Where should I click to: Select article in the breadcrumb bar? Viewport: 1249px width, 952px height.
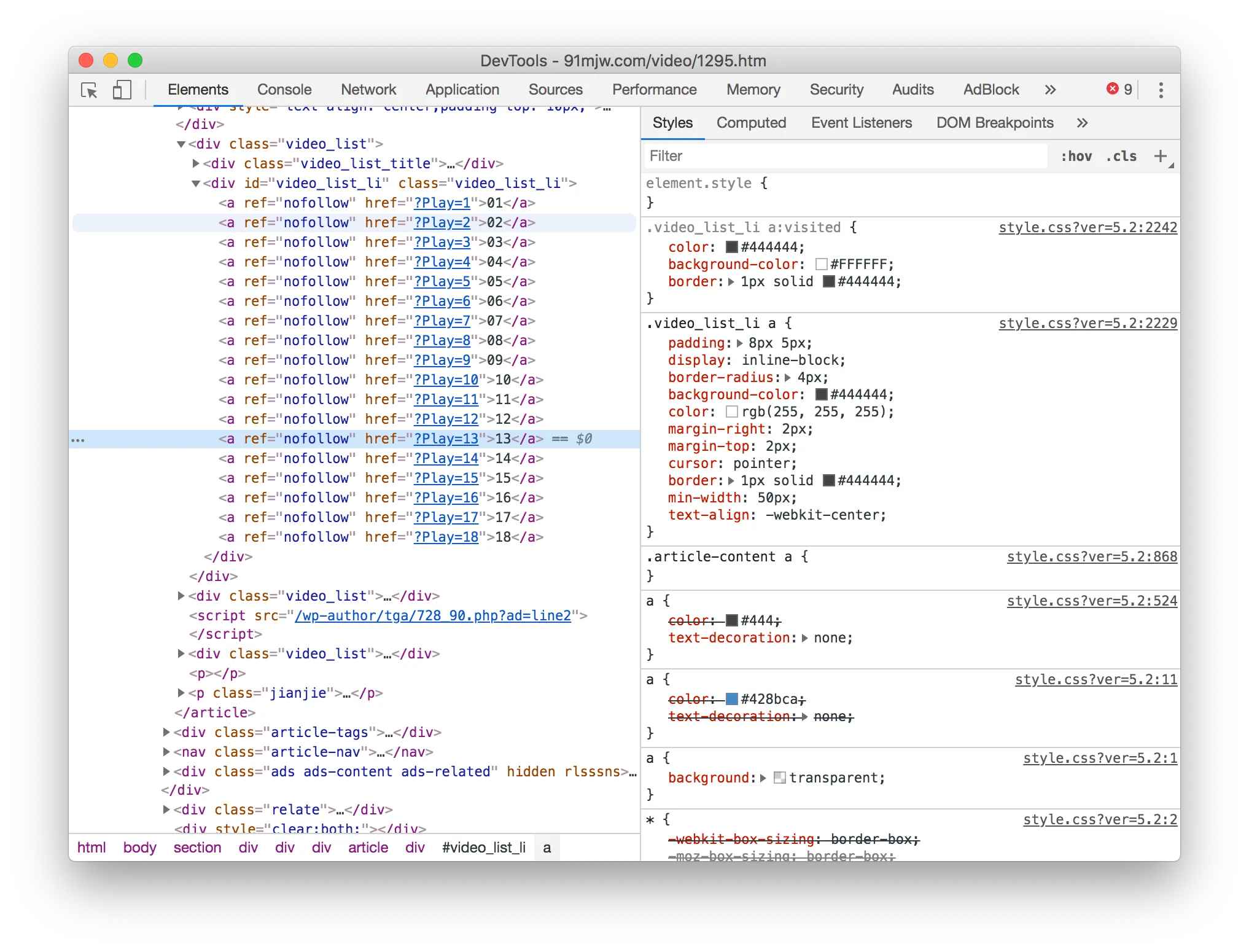coord(368,848)
